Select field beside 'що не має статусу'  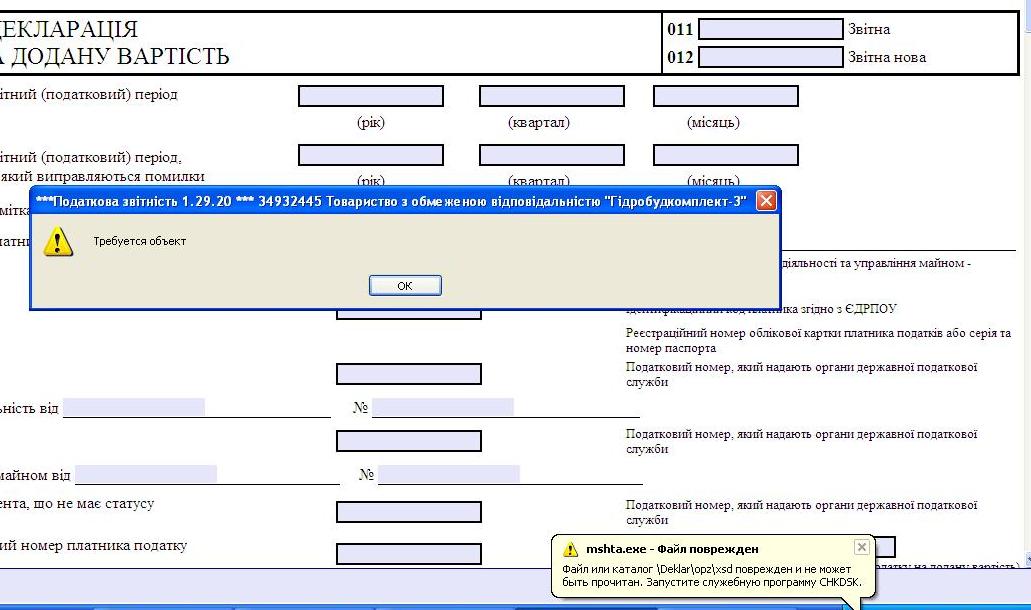click(408, 512)
